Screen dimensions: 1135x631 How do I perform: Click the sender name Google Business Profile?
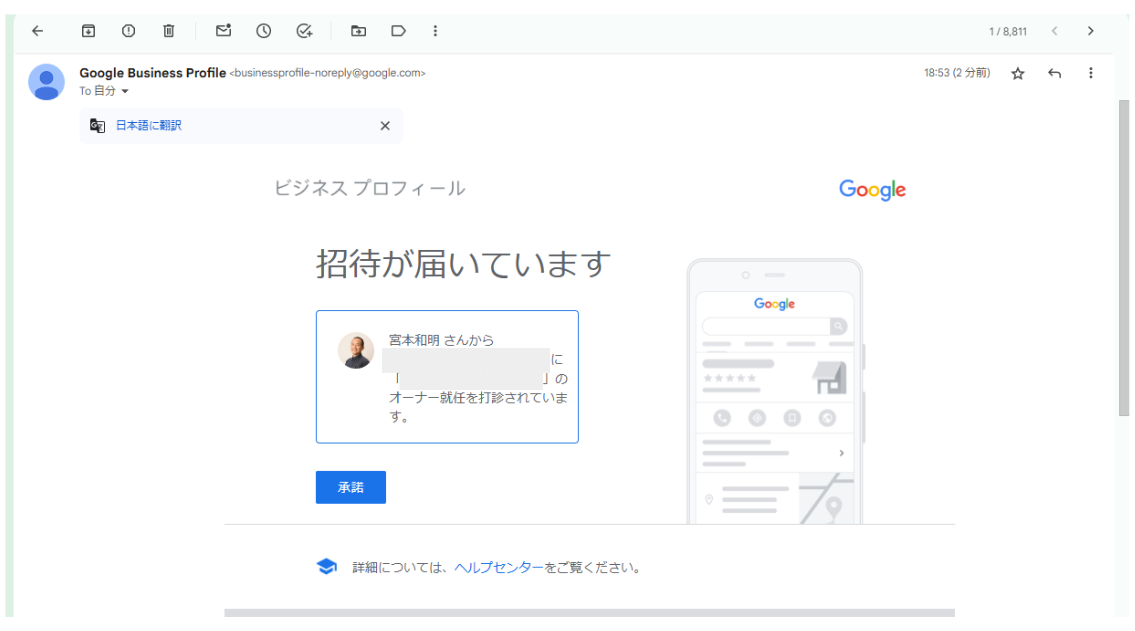(153, 73)
